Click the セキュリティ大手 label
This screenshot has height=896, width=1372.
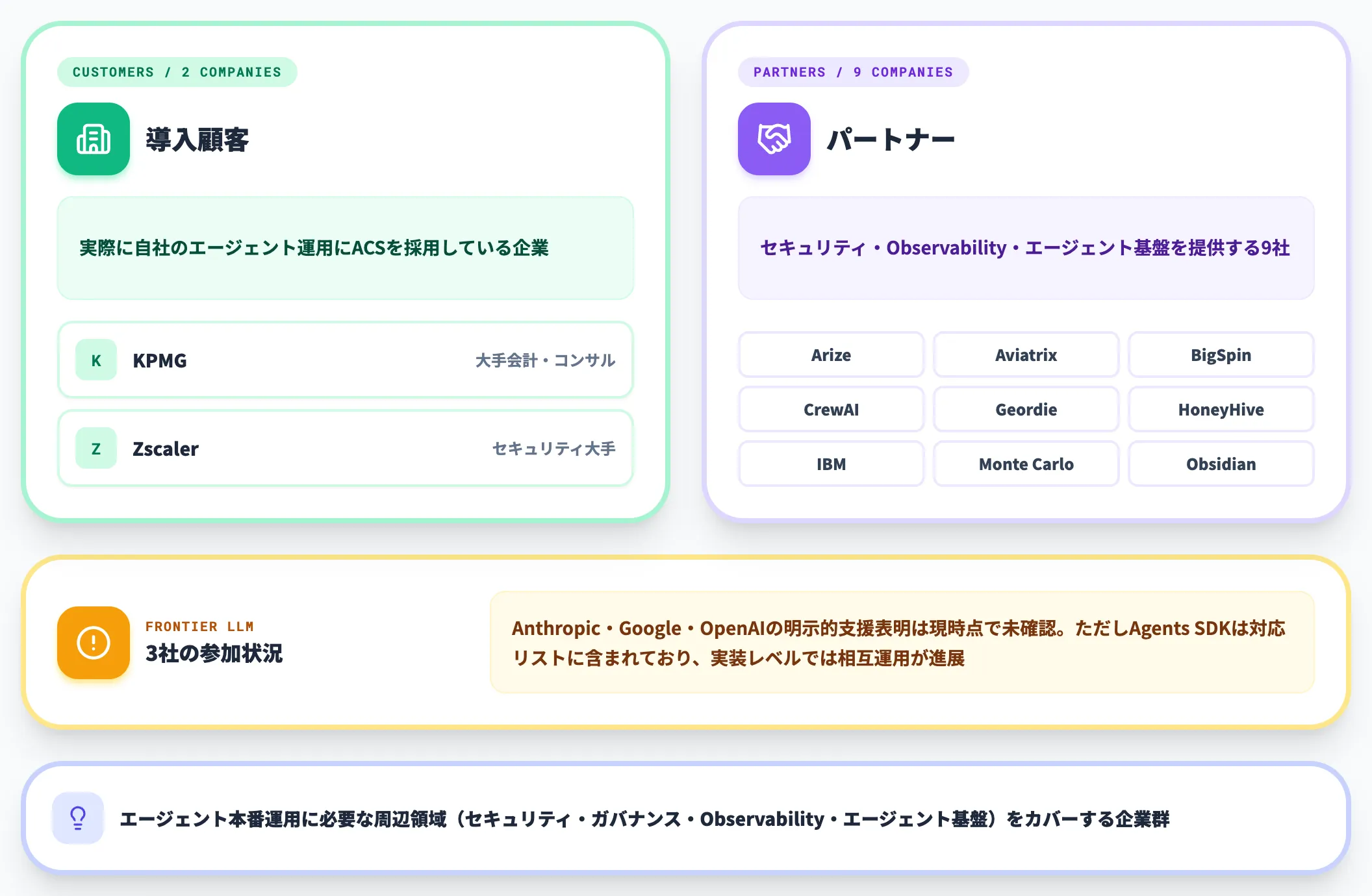point(553,449)
